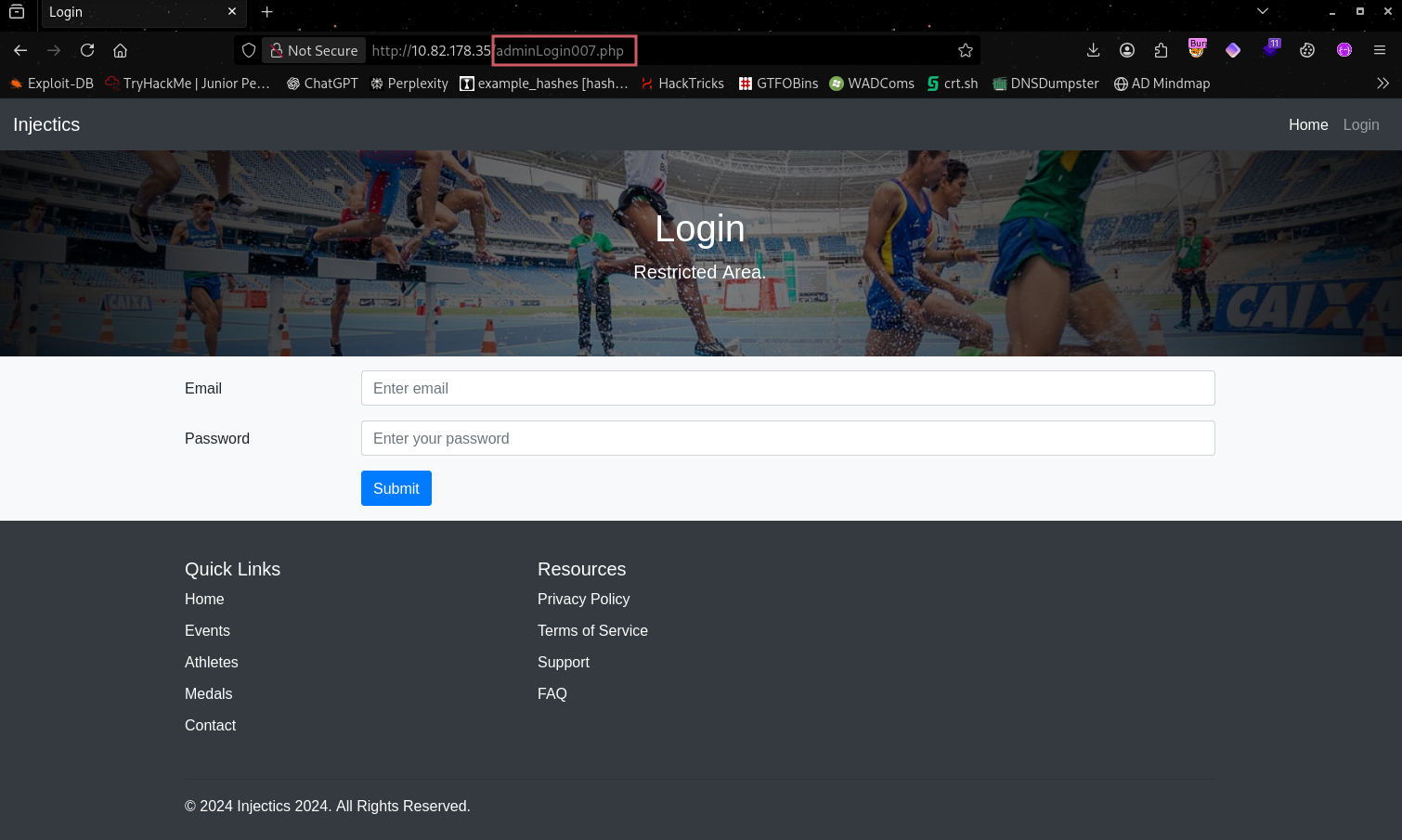This screenshot has width=1402, height=840.
Task: Open the Privacy Policy footer link
Action: [583, 600]
